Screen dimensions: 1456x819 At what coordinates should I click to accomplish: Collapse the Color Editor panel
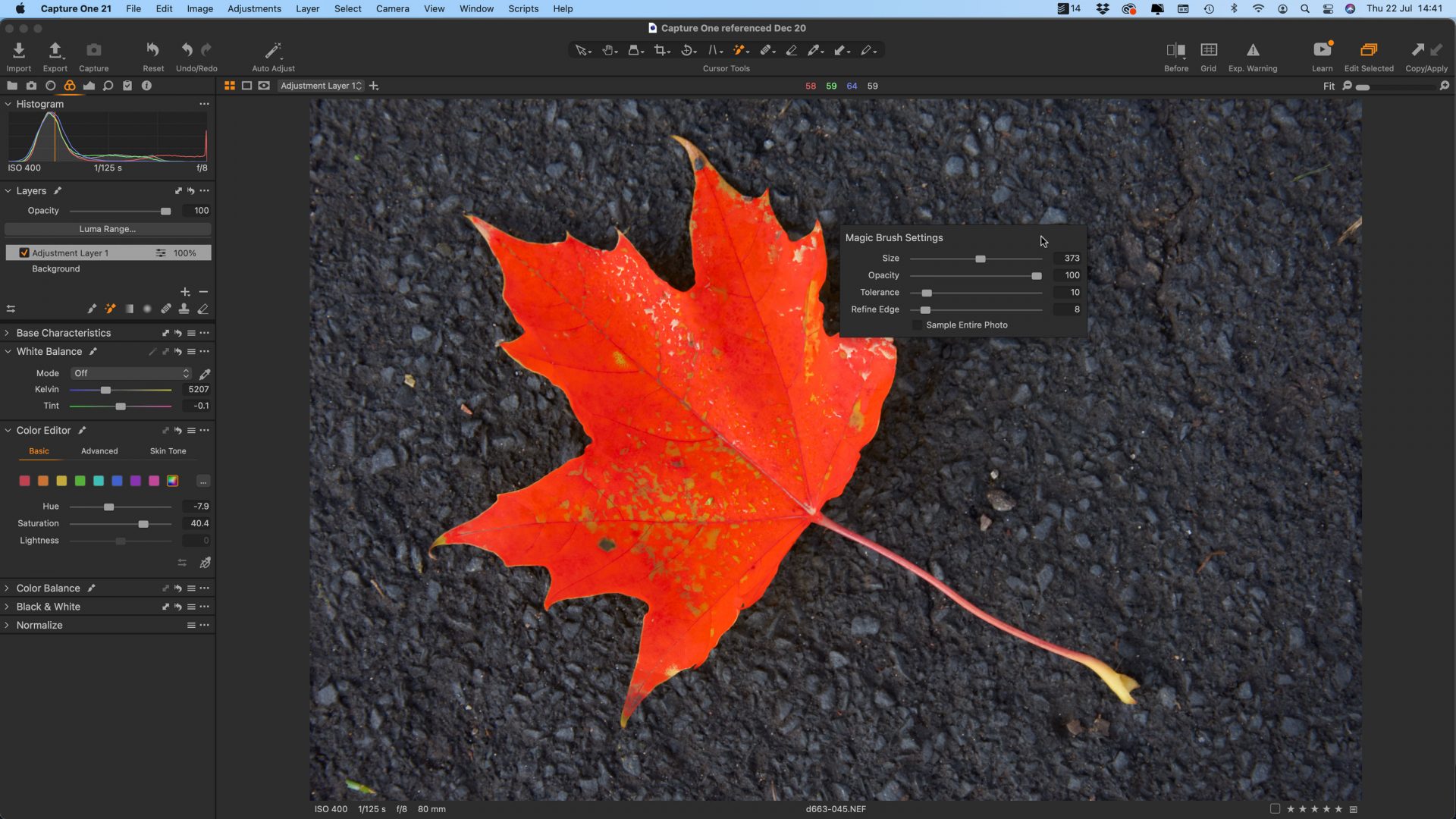coord(8,431)
